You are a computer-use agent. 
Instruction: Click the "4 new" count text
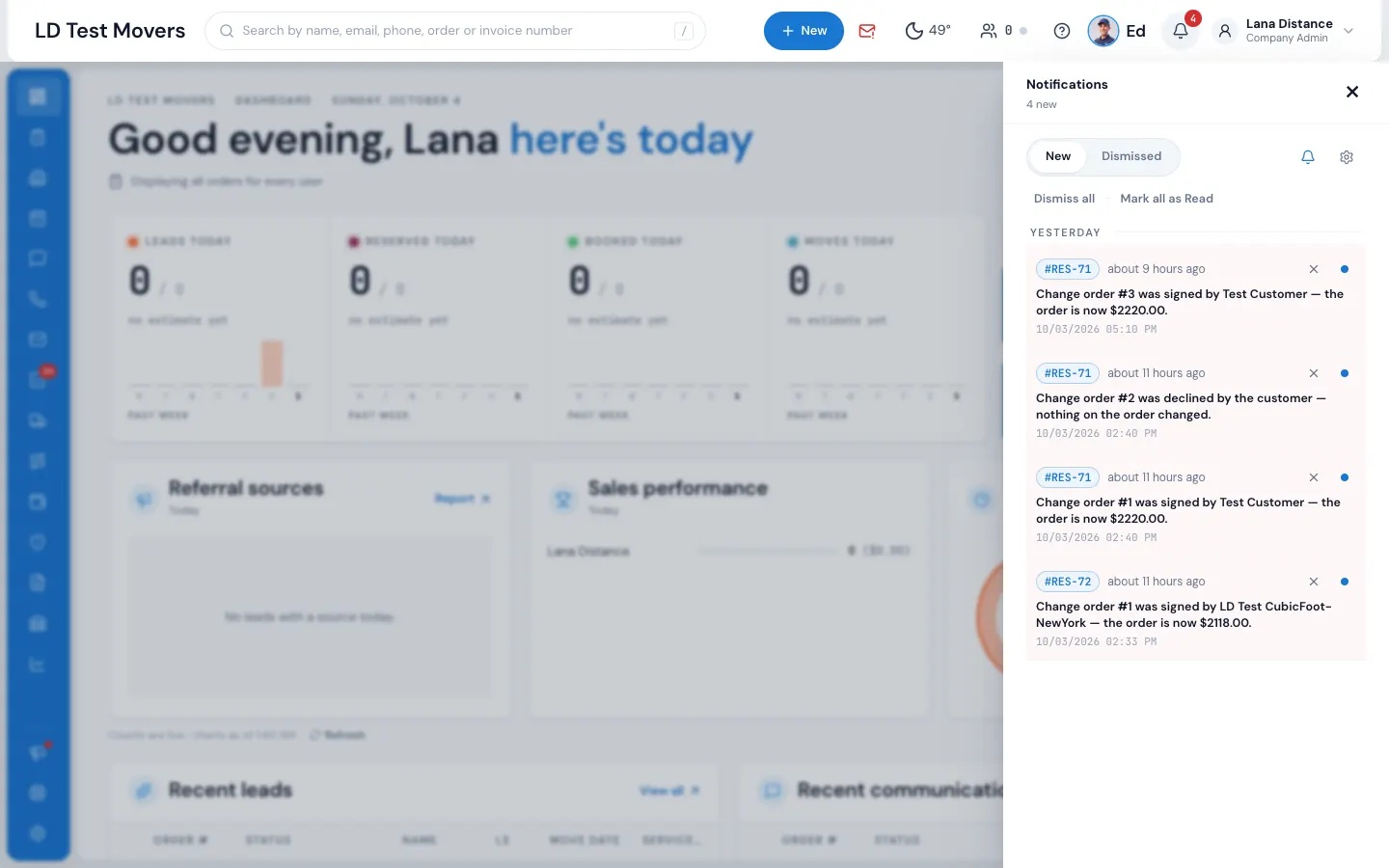(x=1042, y=104)
